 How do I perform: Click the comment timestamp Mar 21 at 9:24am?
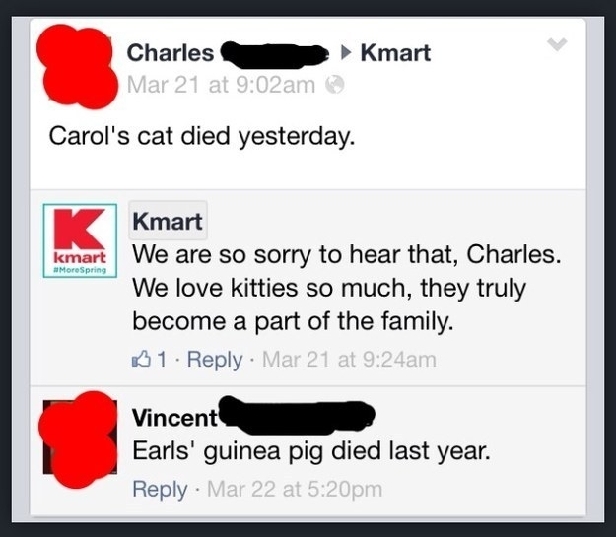pyautogui.click(x=349, y=360)
